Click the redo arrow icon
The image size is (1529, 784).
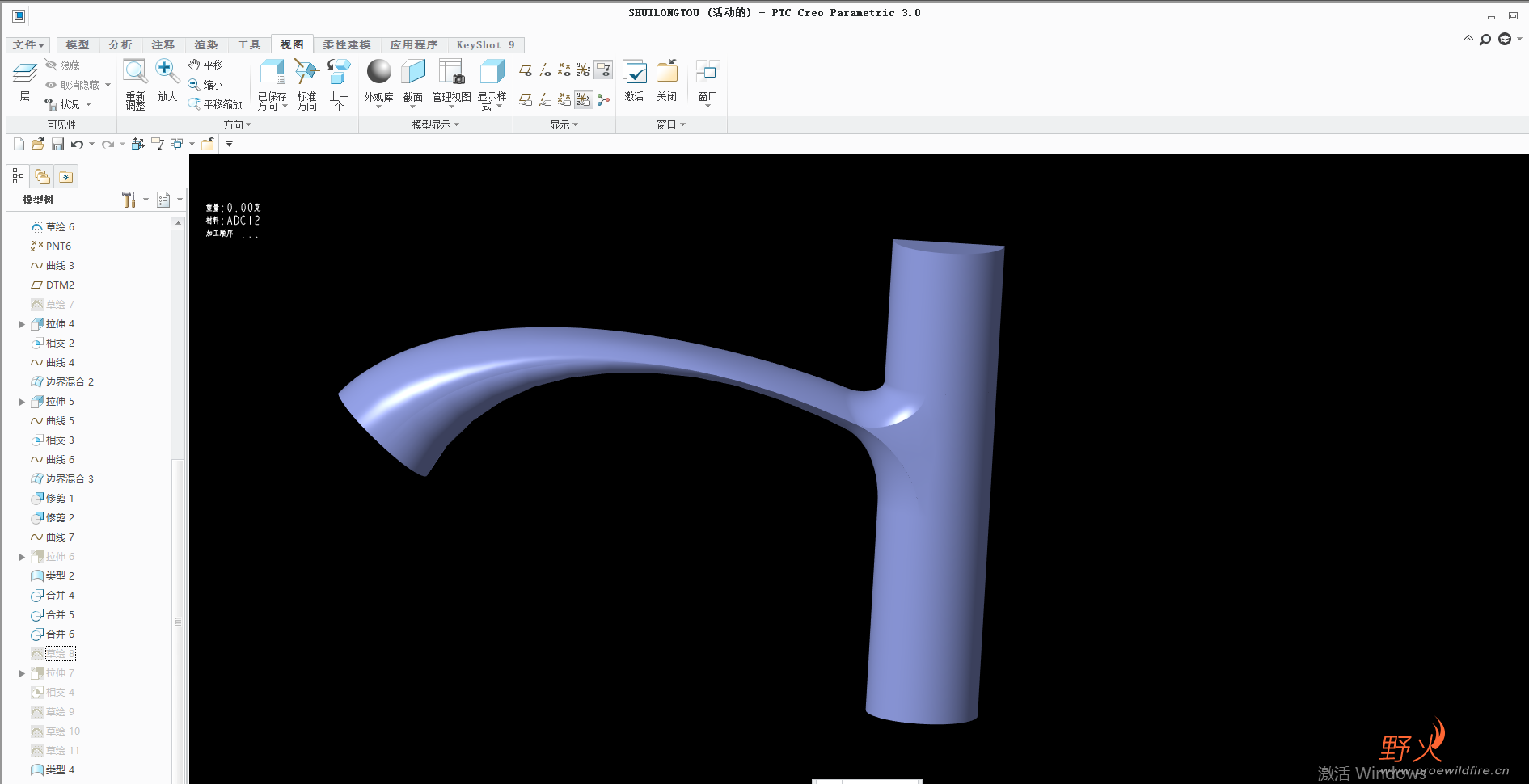[108, 144]
